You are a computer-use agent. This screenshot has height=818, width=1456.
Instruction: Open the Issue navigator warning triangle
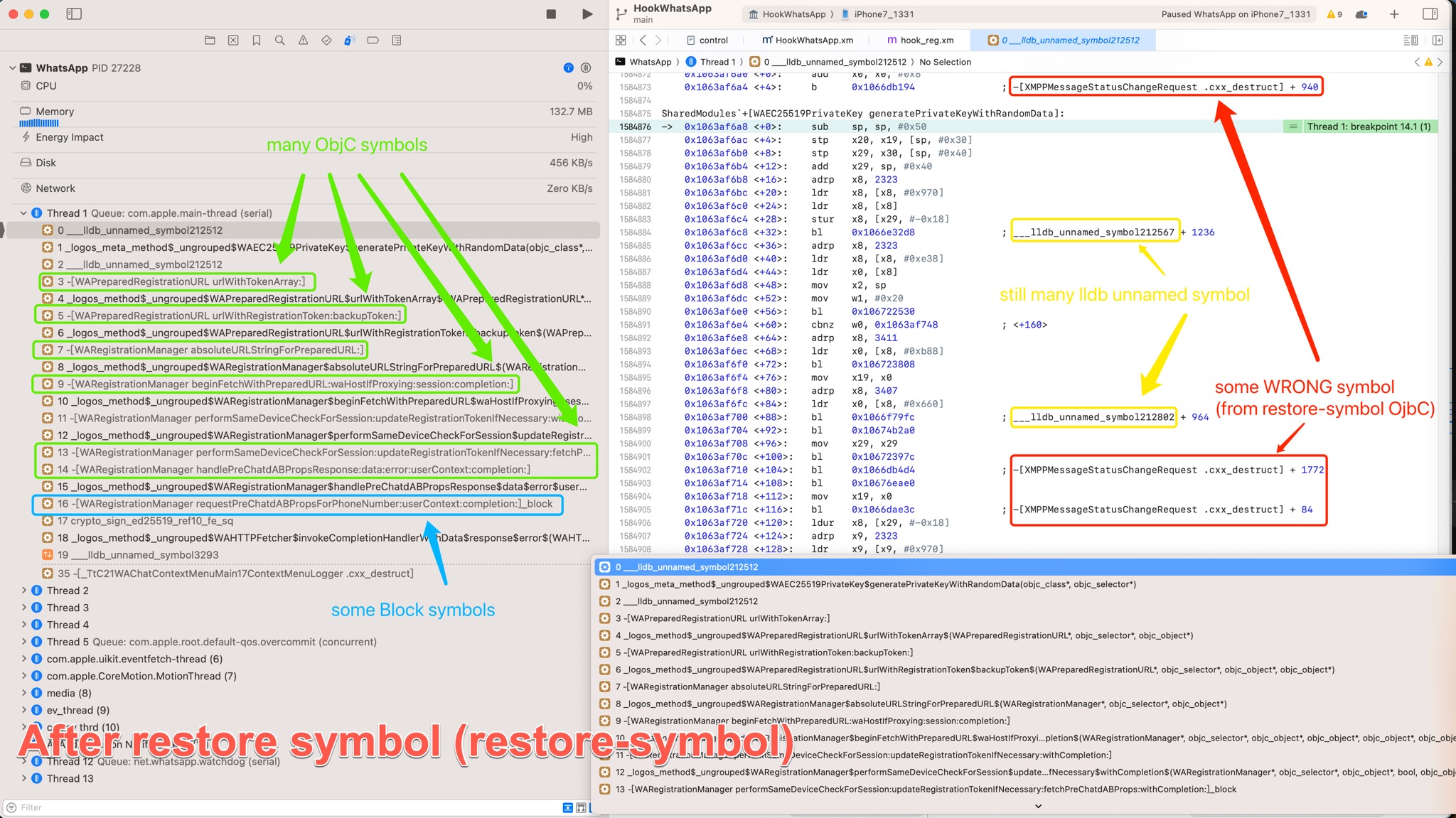304,41
